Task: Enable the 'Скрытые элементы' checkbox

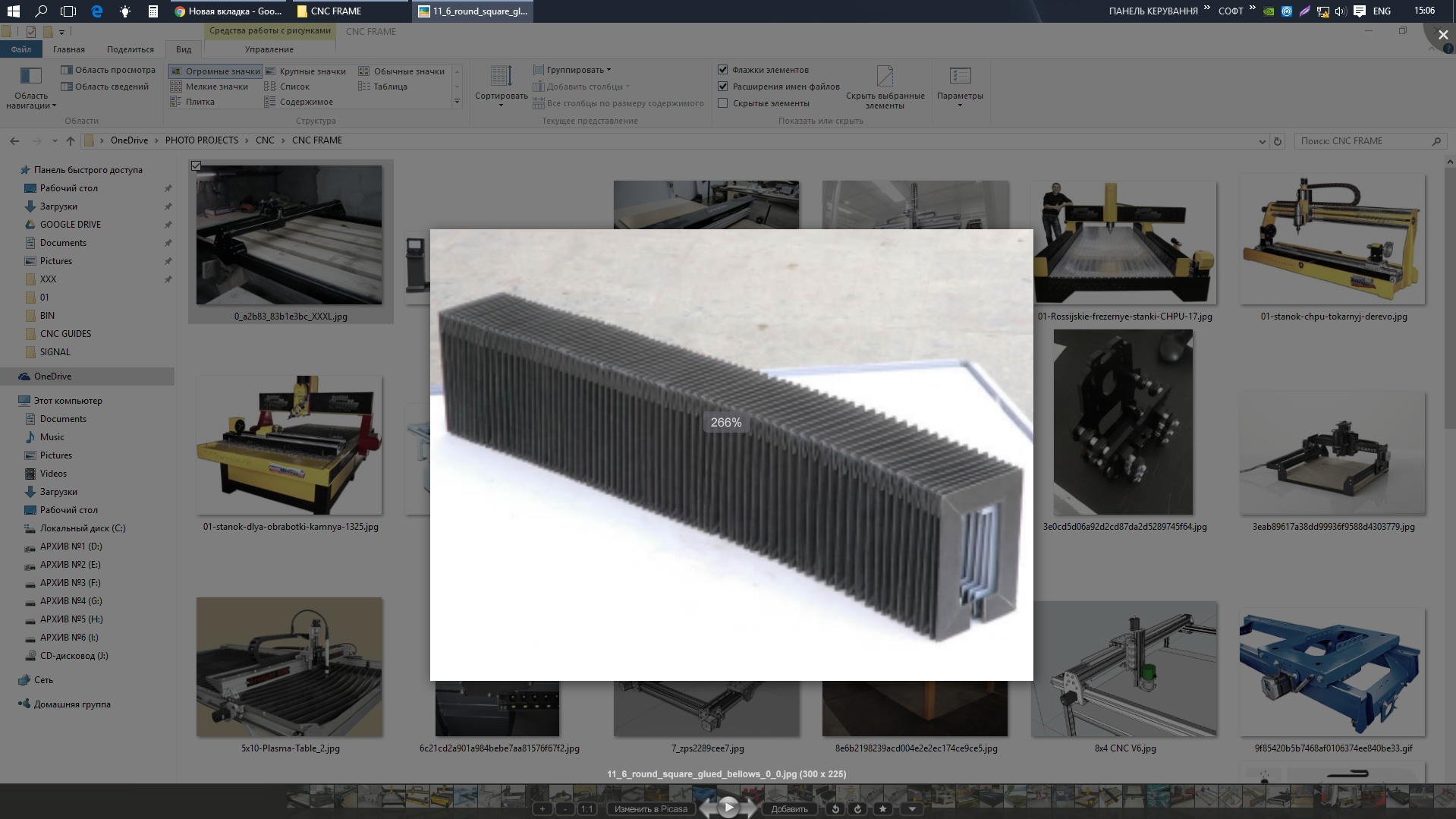Action: [x=723, y=103]
